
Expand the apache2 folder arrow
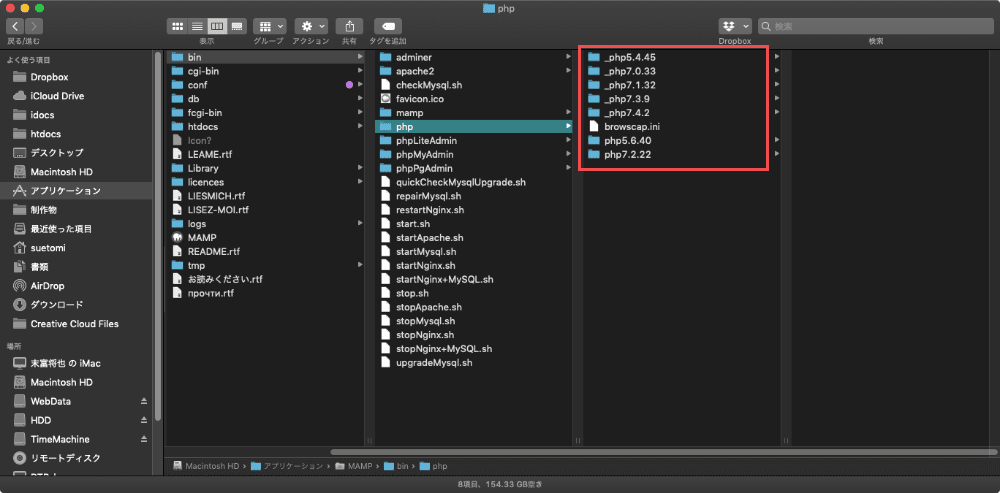coord(568,71)
